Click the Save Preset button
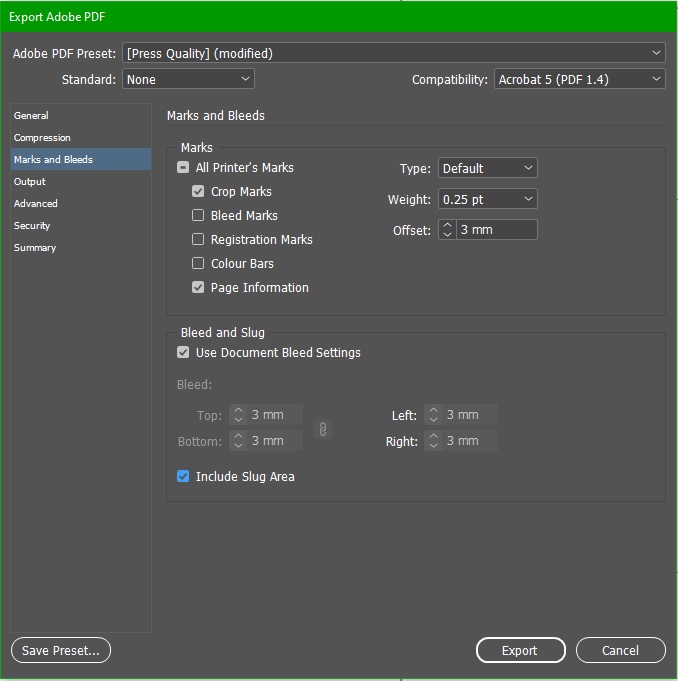Screen dimensions: 678x681 [61, 650]
